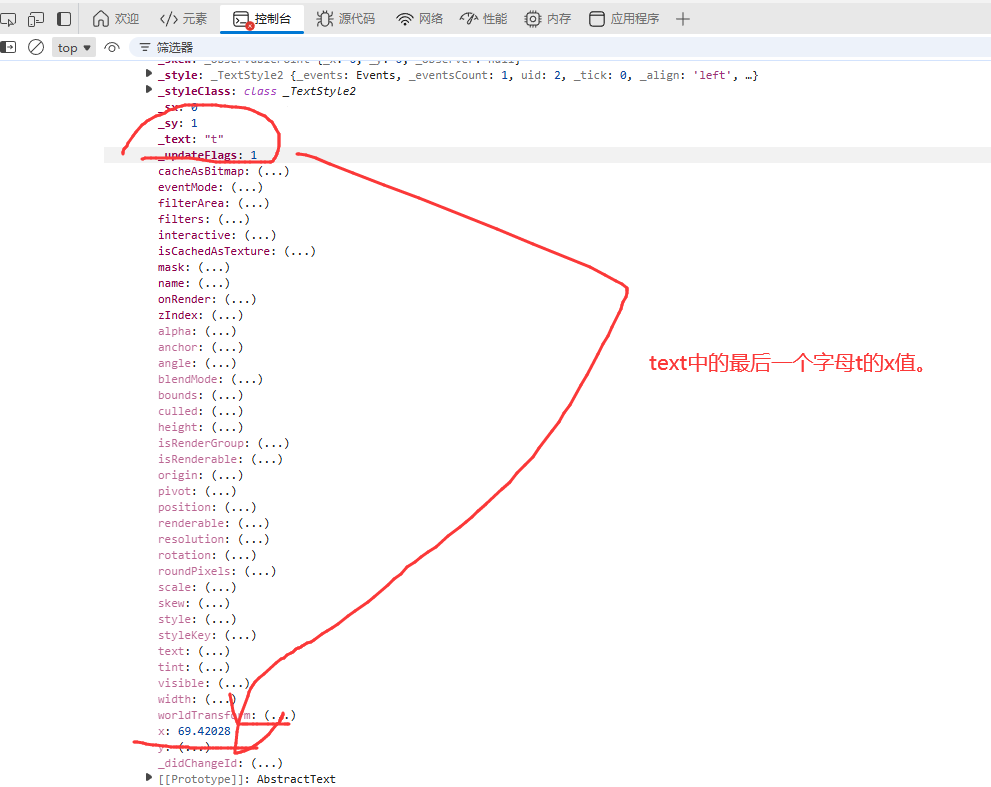Invoke getter for styleKey (...)
The width and height of the screenshot is (991, 787).
[240, 635]
